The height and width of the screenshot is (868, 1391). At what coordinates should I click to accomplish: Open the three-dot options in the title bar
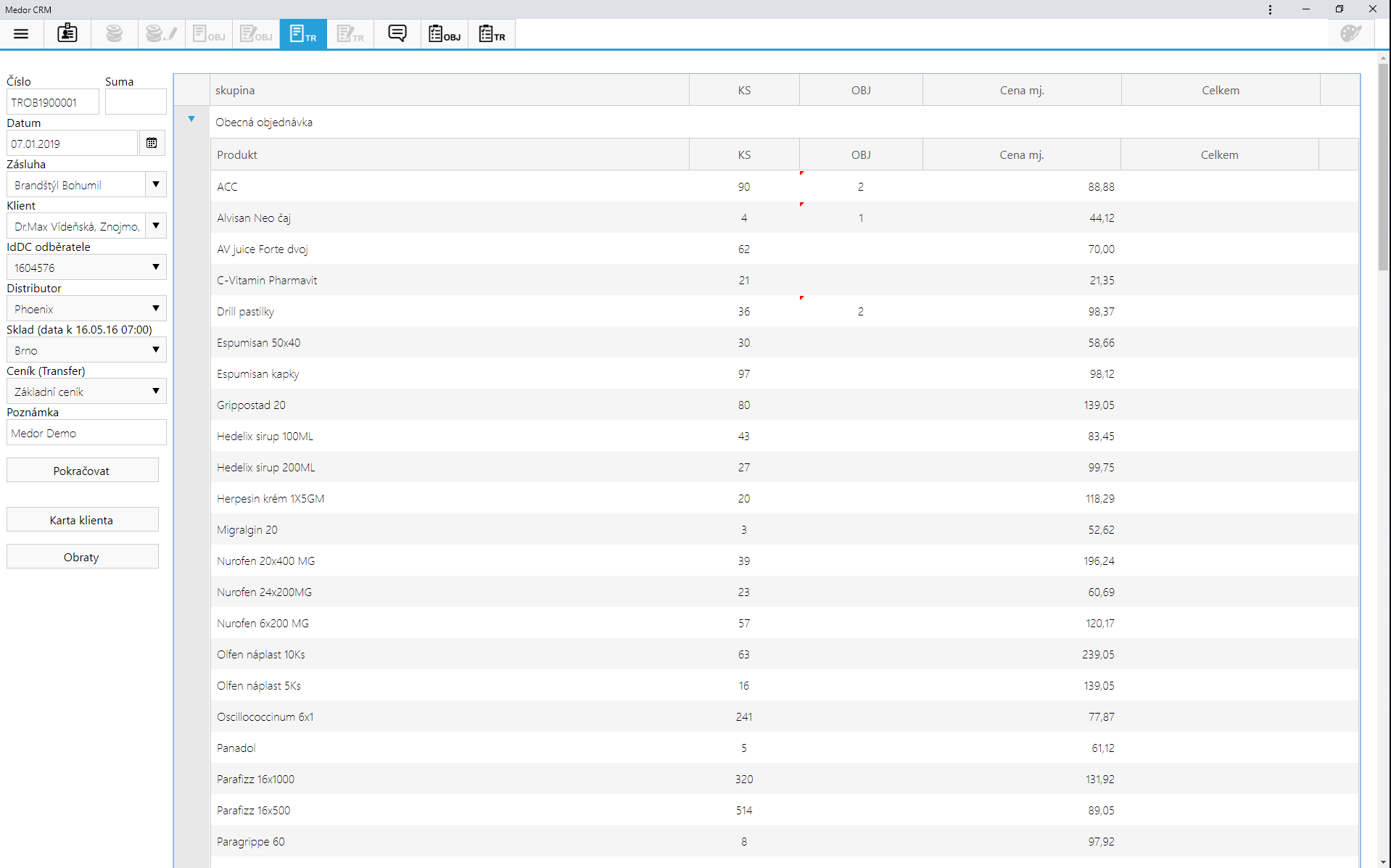click(1270, 9)
